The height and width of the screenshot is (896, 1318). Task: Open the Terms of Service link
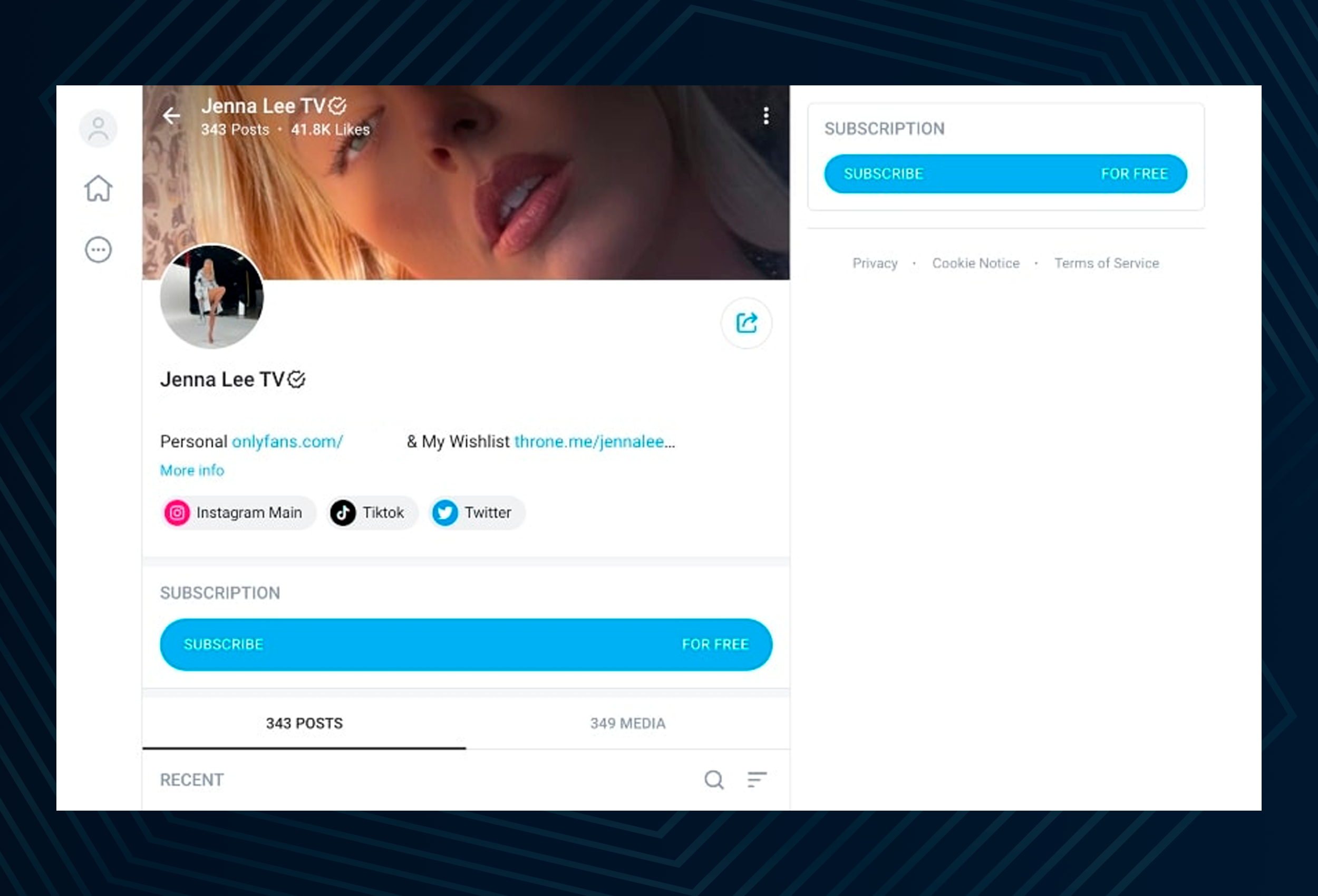pos(1107,263)
